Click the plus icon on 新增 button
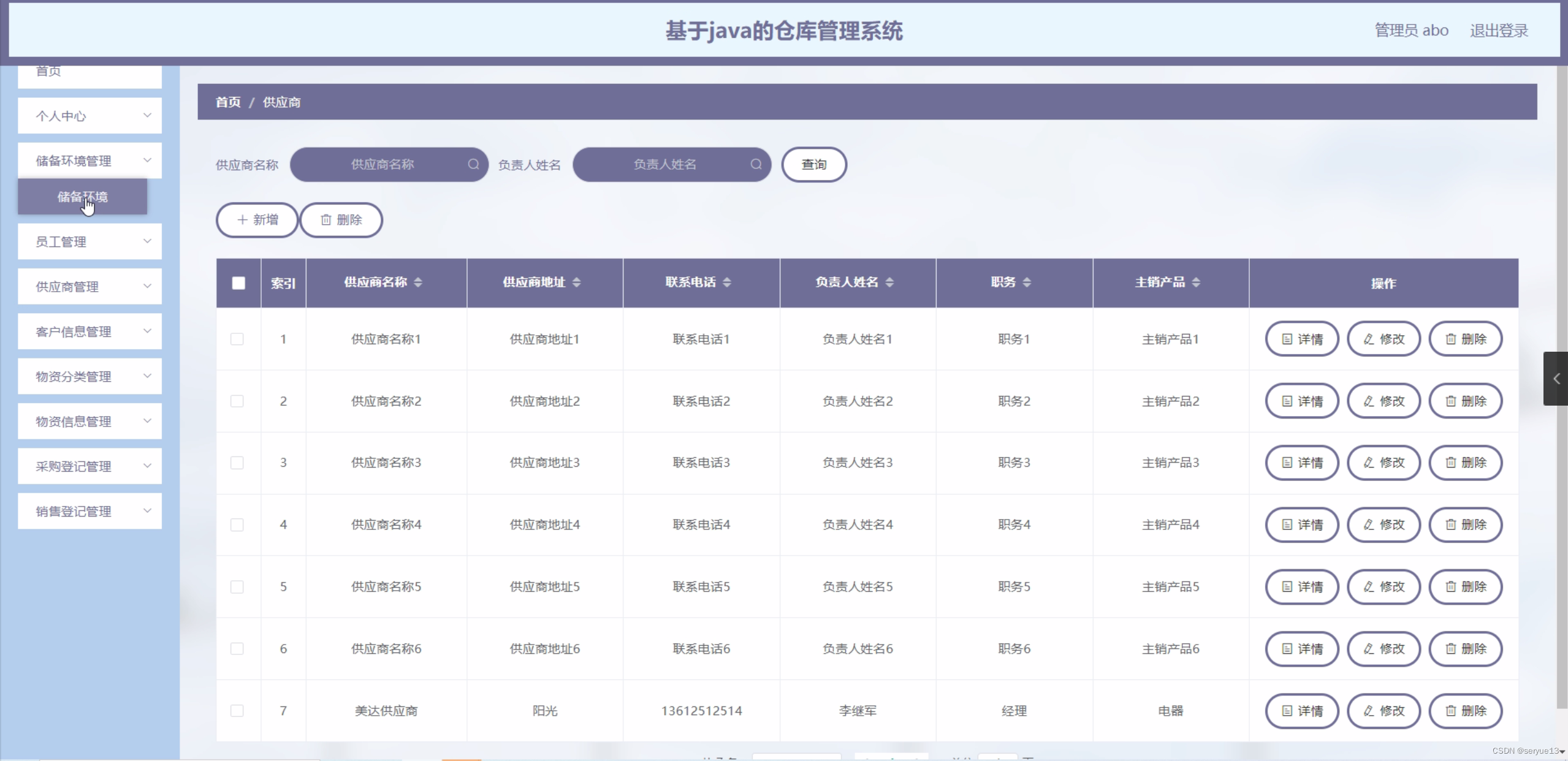The width and height of the screenshot is (1568, 761). point(242,219)
